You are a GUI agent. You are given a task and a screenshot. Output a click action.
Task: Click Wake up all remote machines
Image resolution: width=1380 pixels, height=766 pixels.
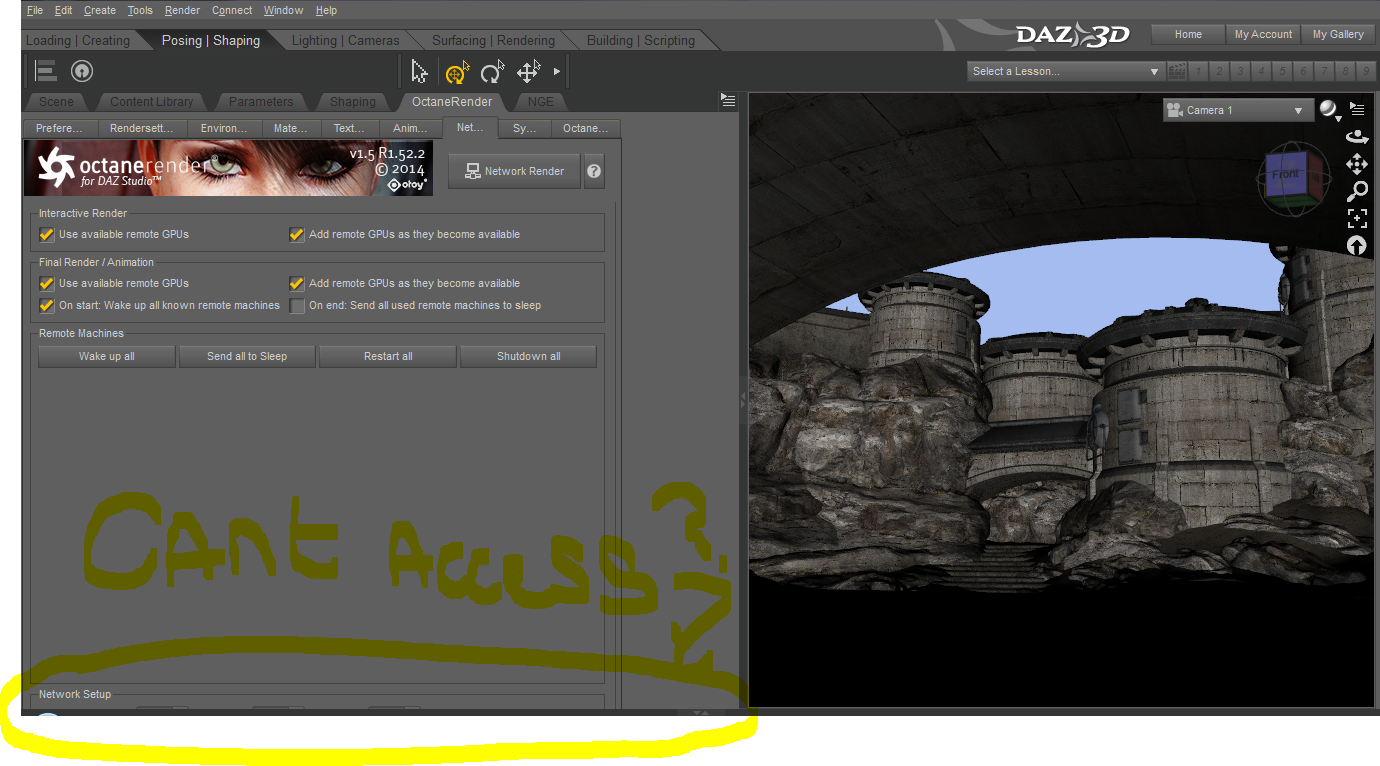click(107, 356)
